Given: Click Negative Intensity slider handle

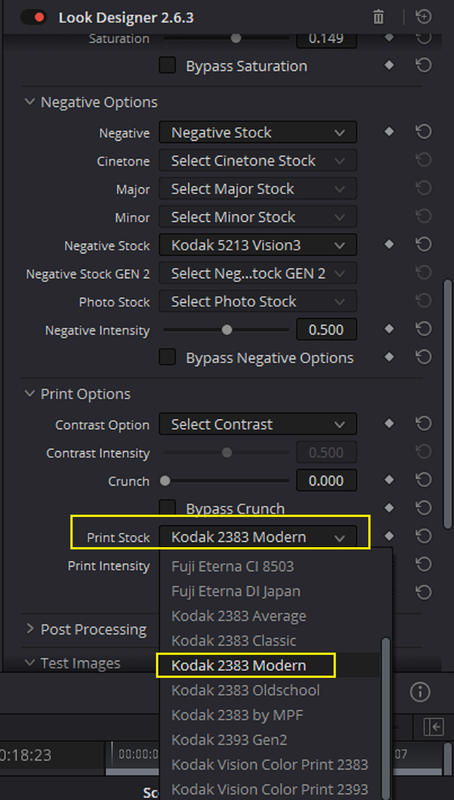Looking at the screenshot, I should point(227,330).
